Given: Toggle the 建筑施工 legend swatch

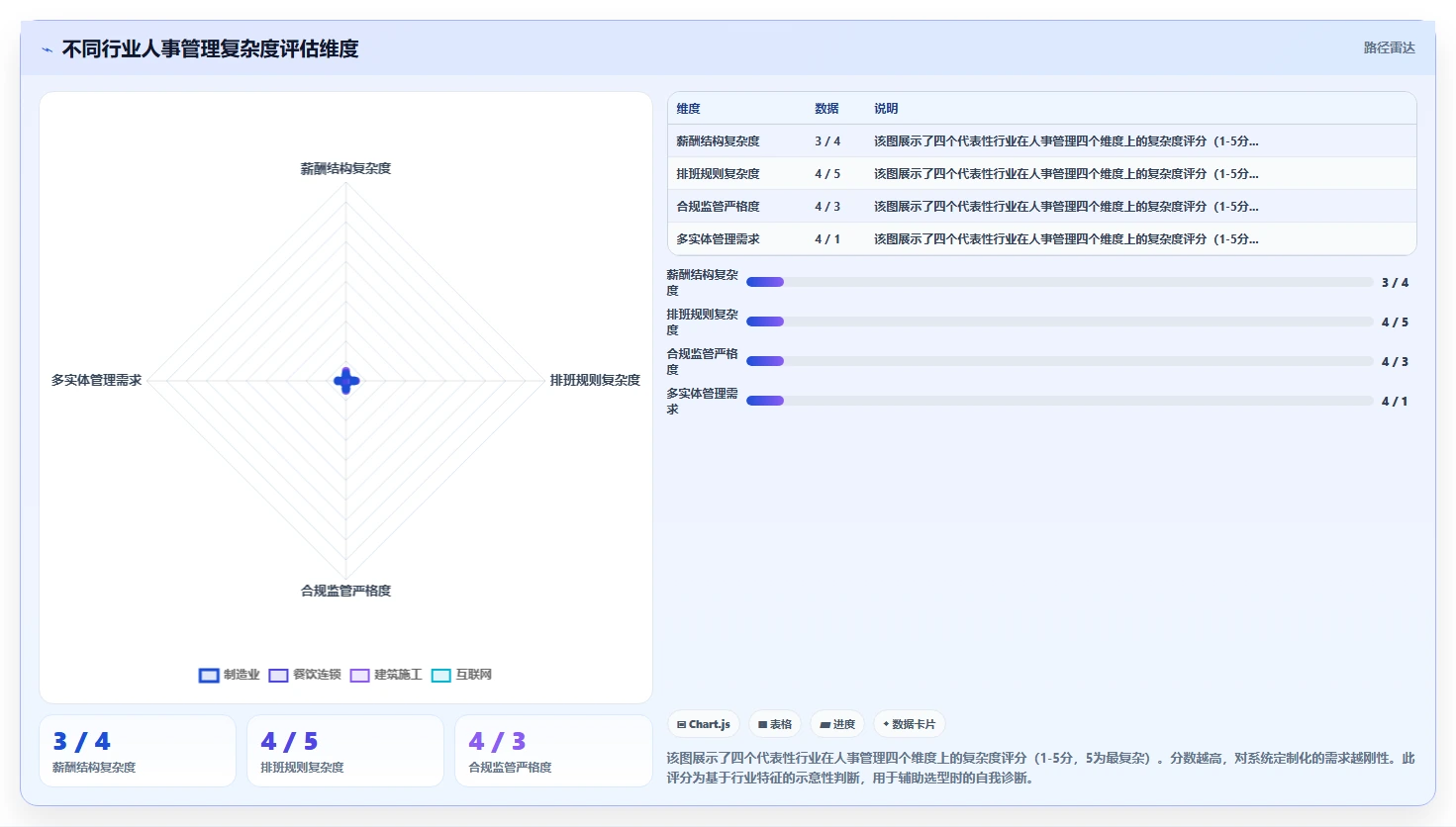Looking at the screenshot, I should pyautogui.click(x=359, y=676).
